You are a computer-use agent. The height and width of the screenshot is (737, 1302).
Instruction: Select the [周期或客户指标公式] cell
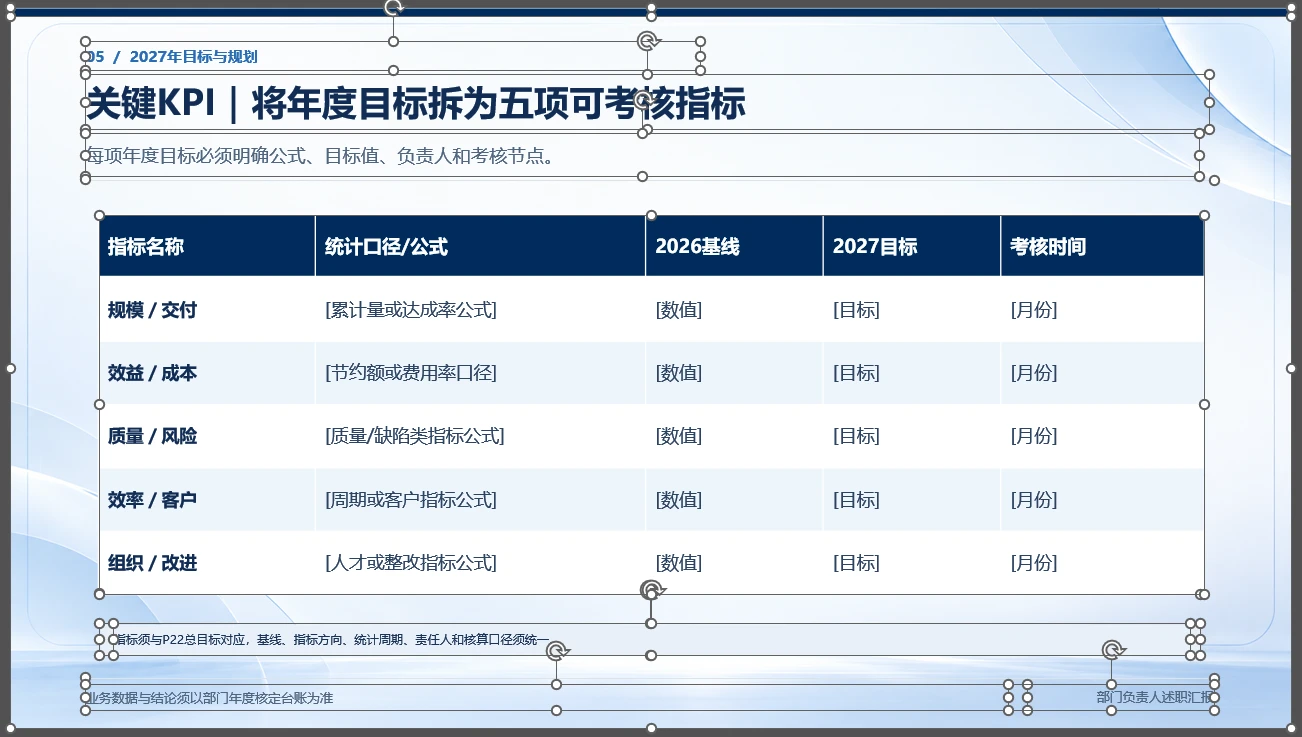[480, 499]
